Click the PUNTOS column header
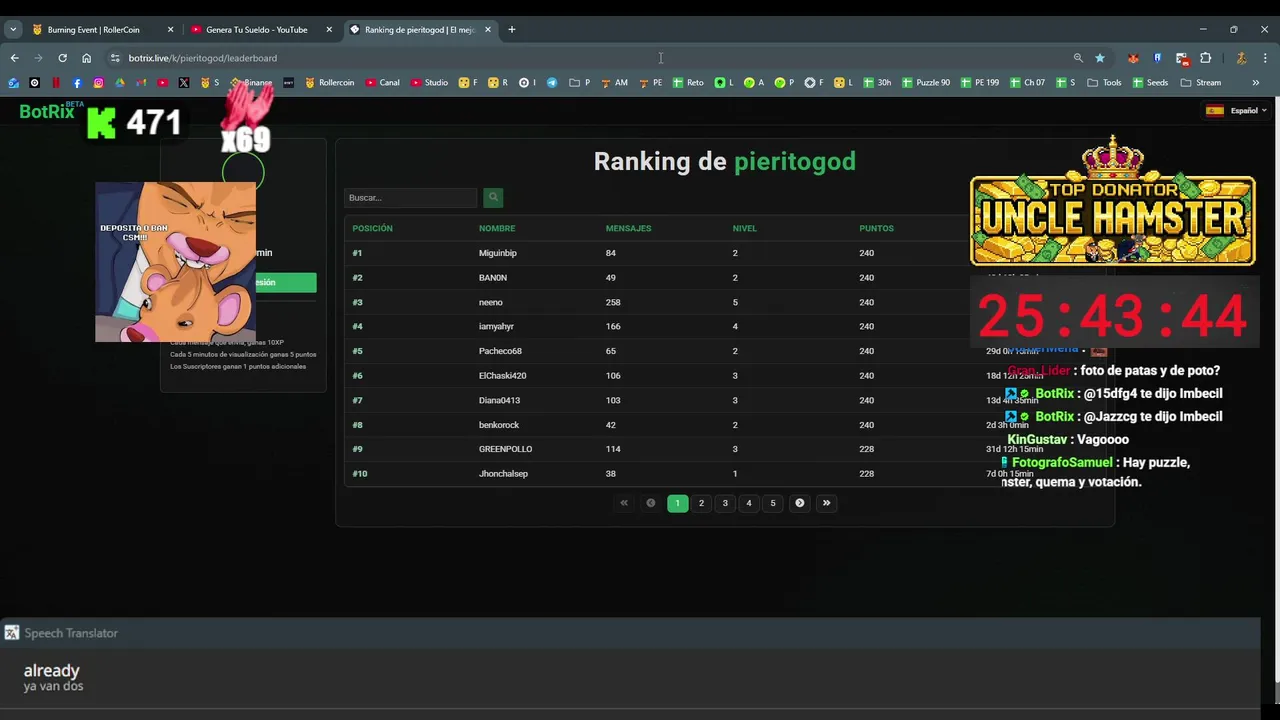 click(x=876, y=228)
